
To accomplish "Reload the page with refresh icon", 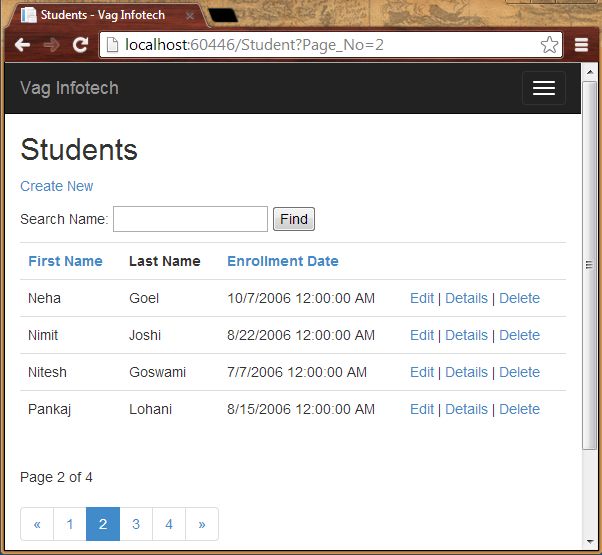I will tap(80, 45).
